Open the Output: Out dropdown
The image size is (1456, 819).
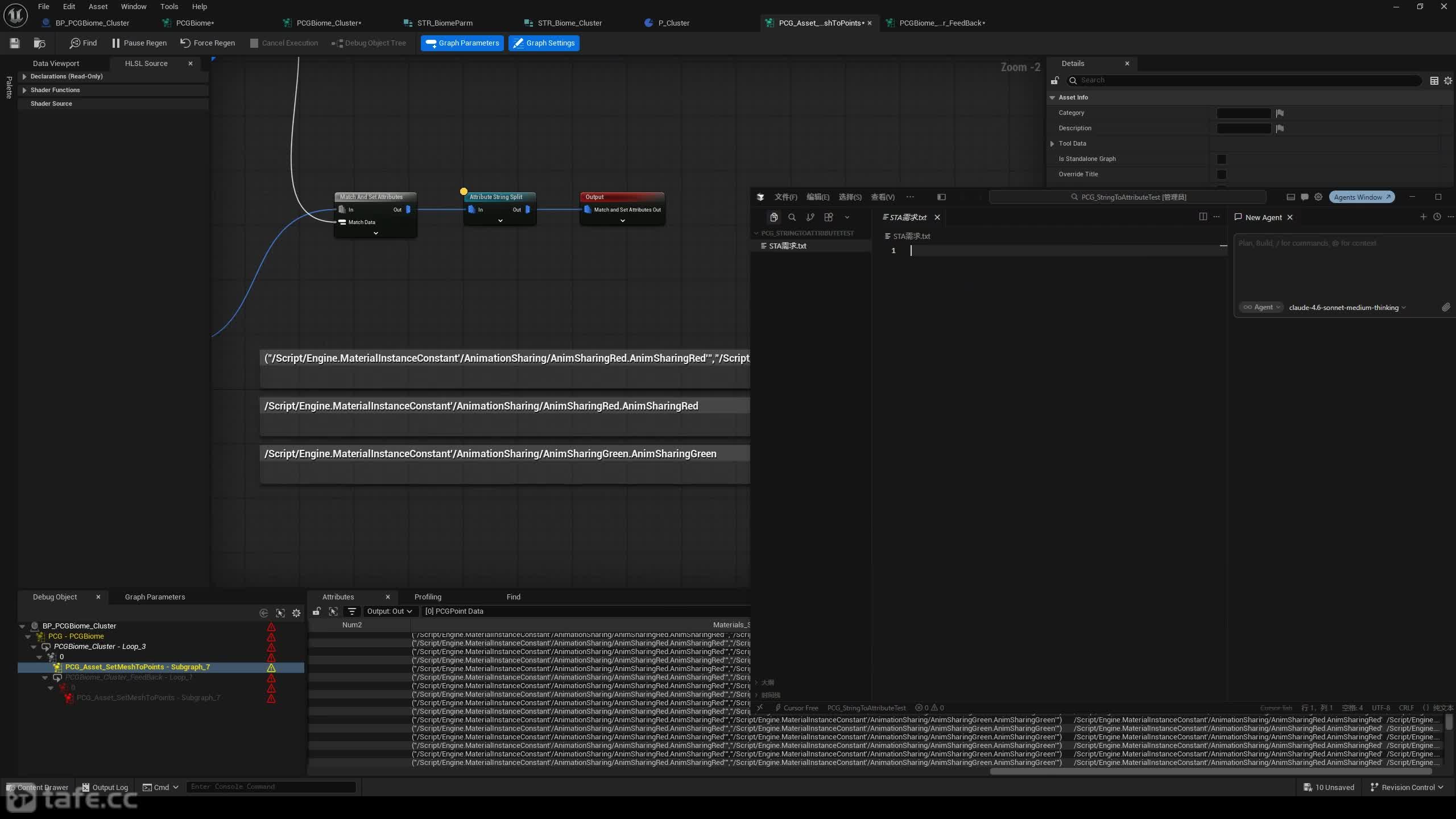tap(389, 611)
